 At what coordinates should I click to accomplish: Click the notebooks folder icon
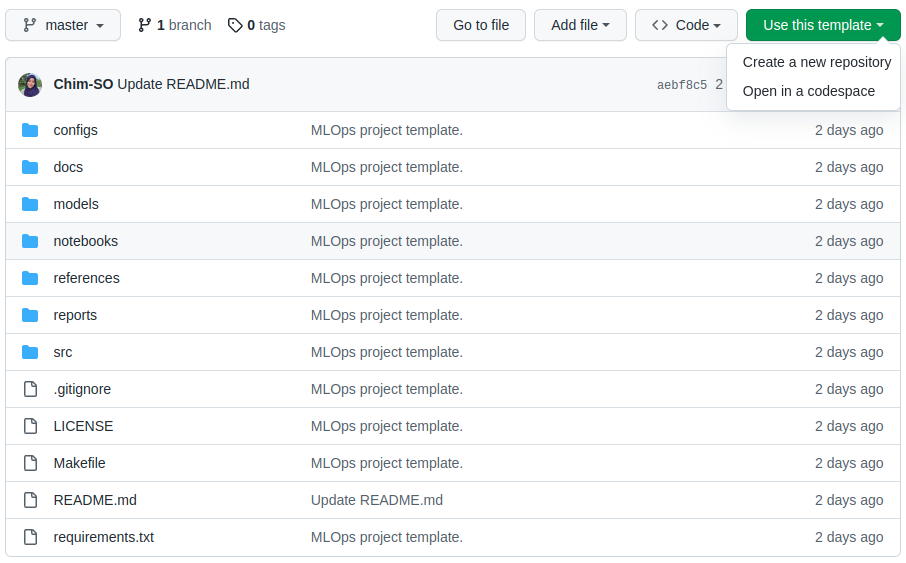click(30, 241)
